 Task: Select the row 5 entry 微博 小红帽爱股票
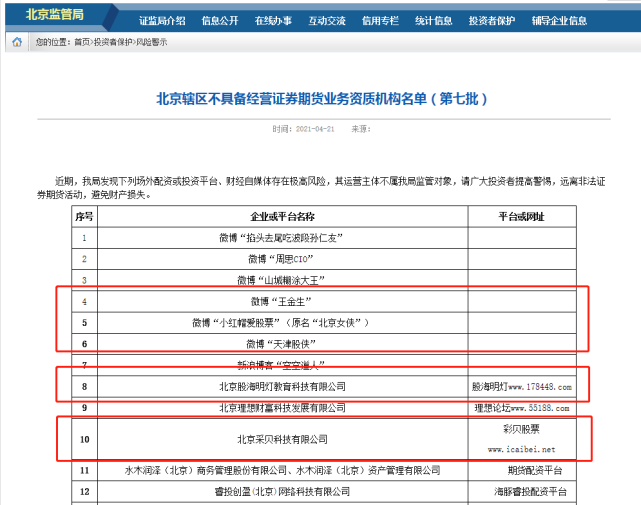281,323
